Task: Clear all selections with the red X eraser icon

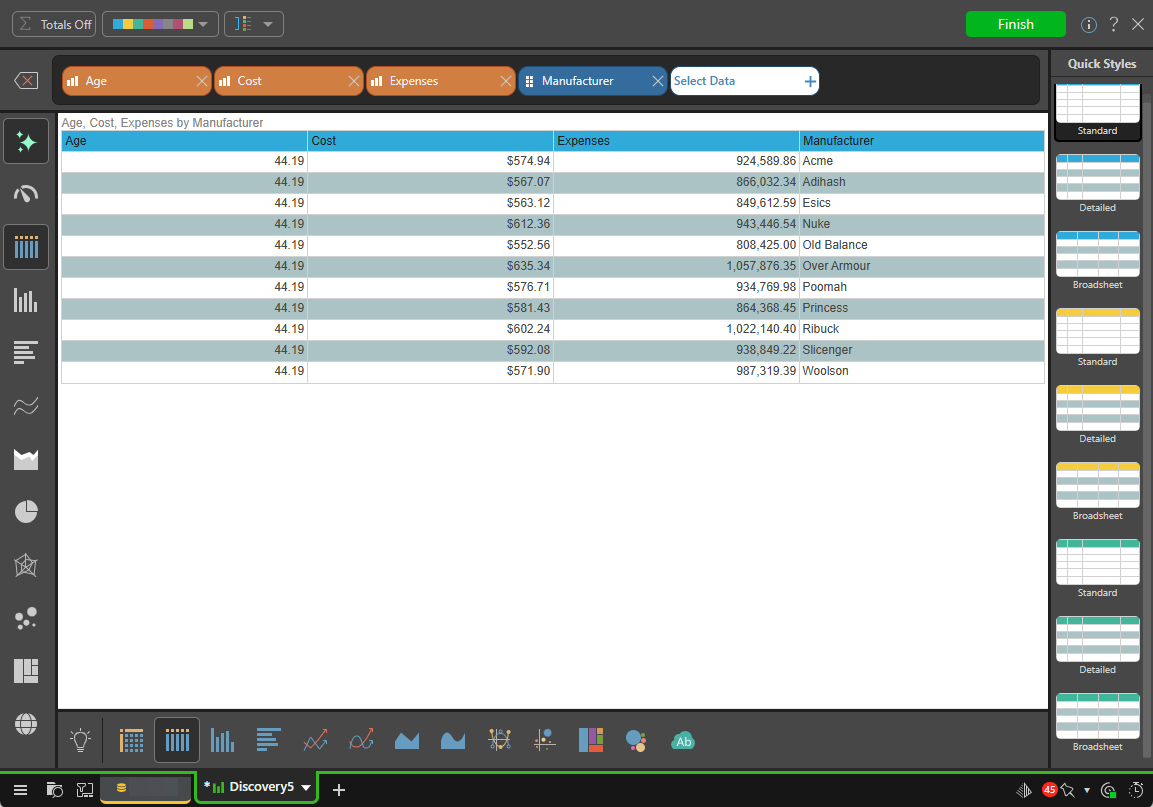Action: click(27, 81)
